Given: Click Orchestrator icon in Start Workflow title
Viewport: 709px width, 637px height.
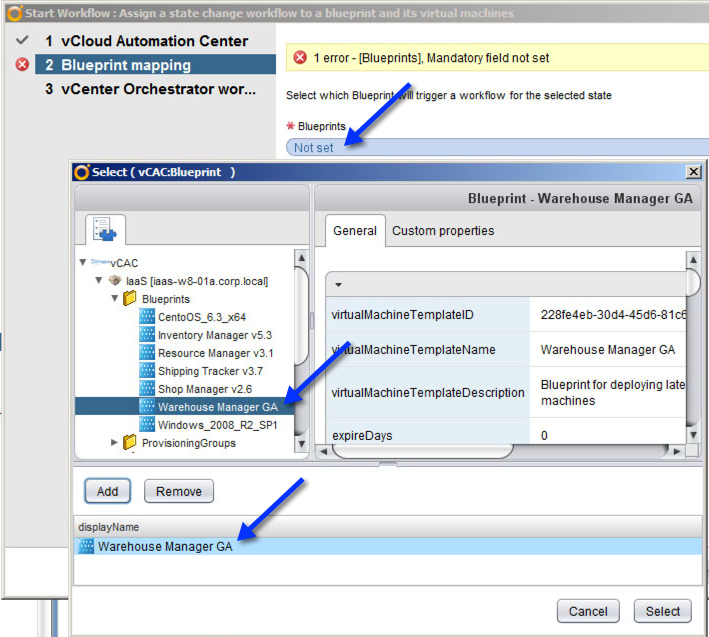Looking at the screenshot, I should [15, 13].
